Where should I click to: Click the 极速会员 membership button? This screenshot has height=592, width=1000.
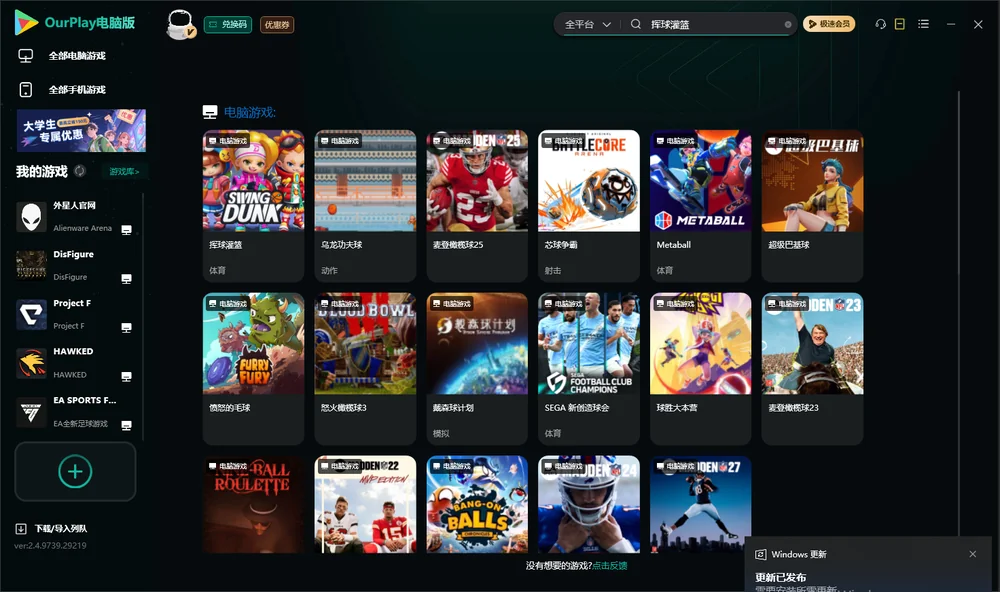pyautogui.click(x=828, y=24)
